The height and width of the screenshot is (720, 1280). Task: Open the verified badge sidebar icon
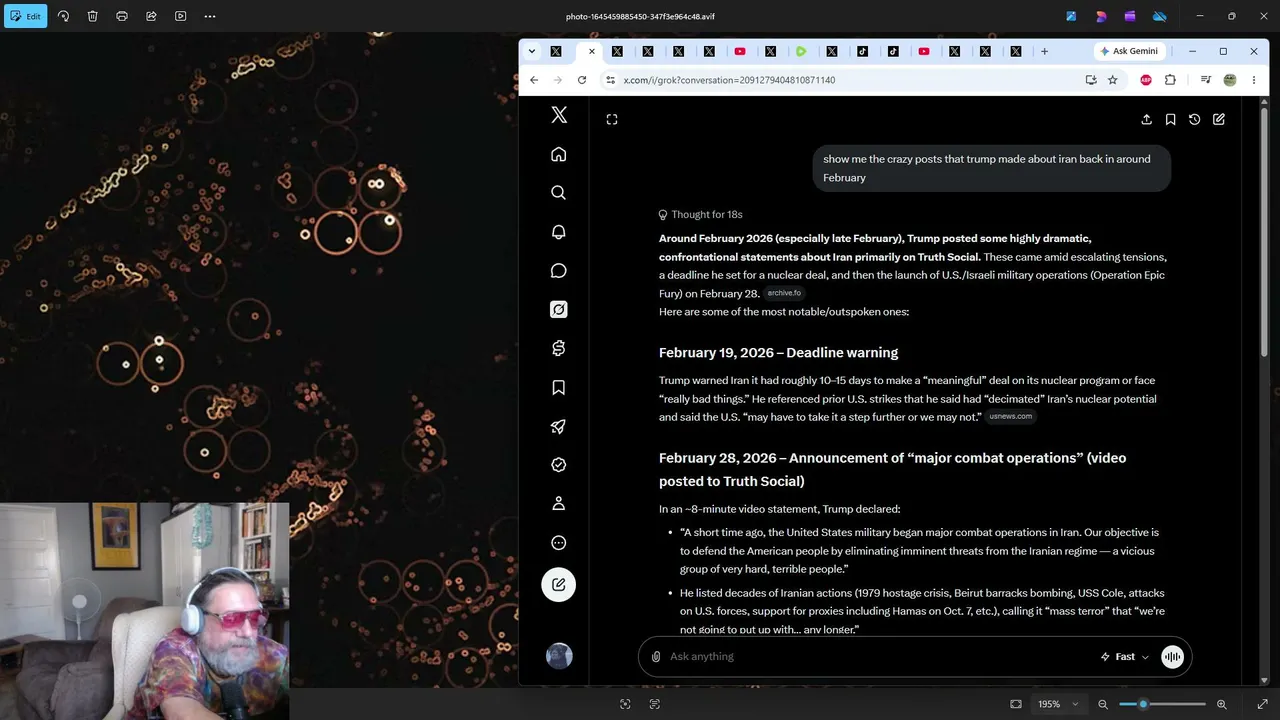coord(559,465)
